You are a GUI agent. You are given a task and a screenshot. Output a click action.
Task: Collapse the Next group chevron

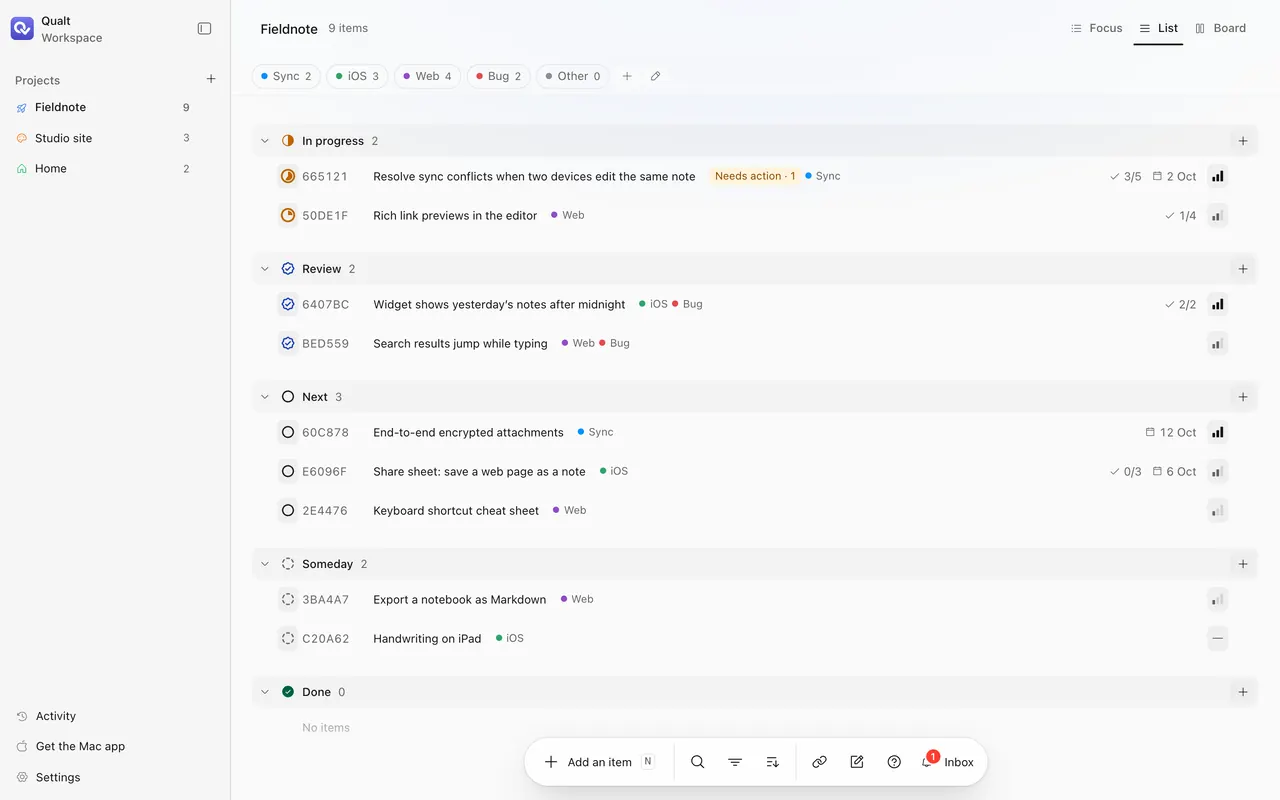[265, 397]
